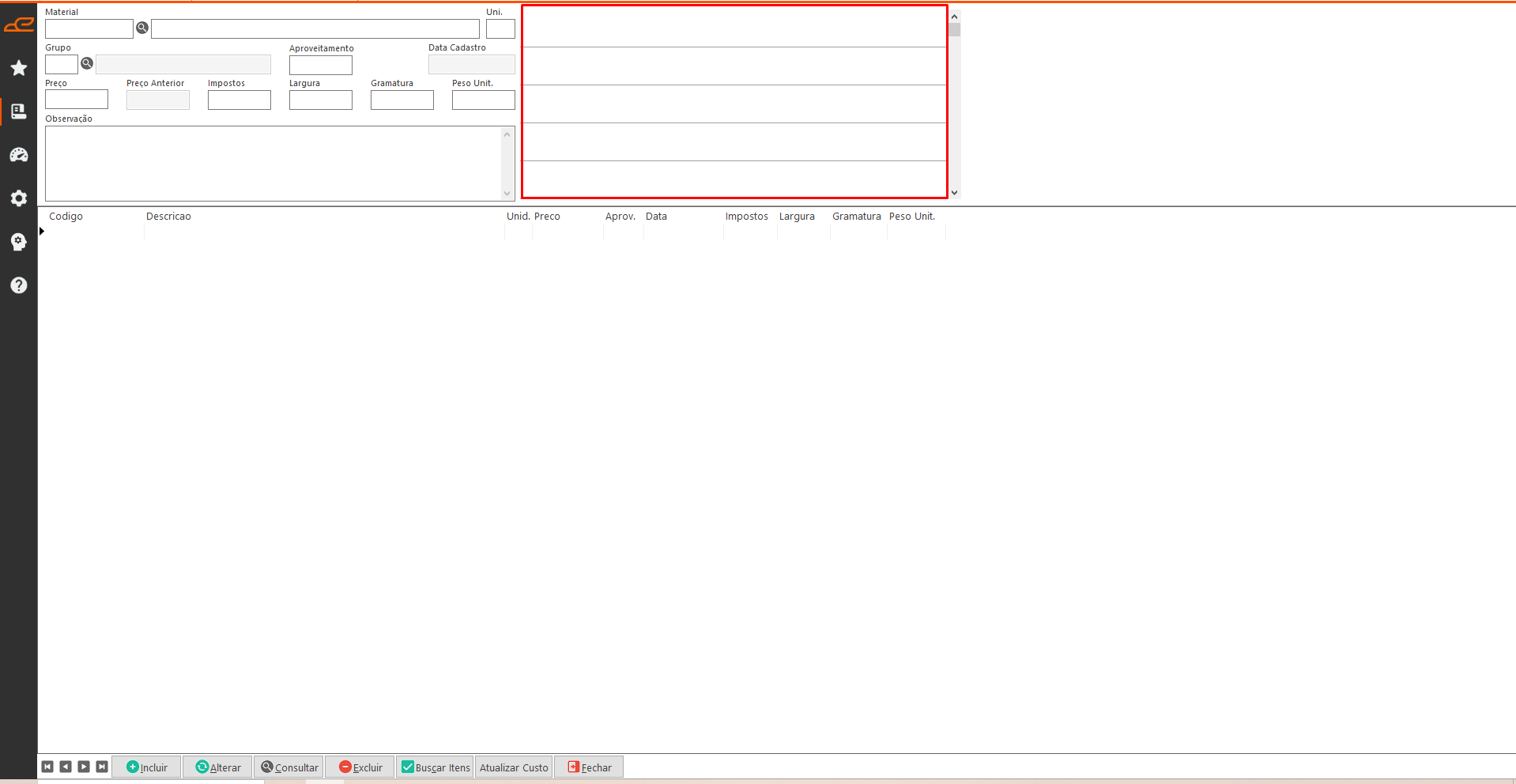This screenshot has width=1516, height=784.
Task: Click into the Preço input field
Action: (77, 100)
